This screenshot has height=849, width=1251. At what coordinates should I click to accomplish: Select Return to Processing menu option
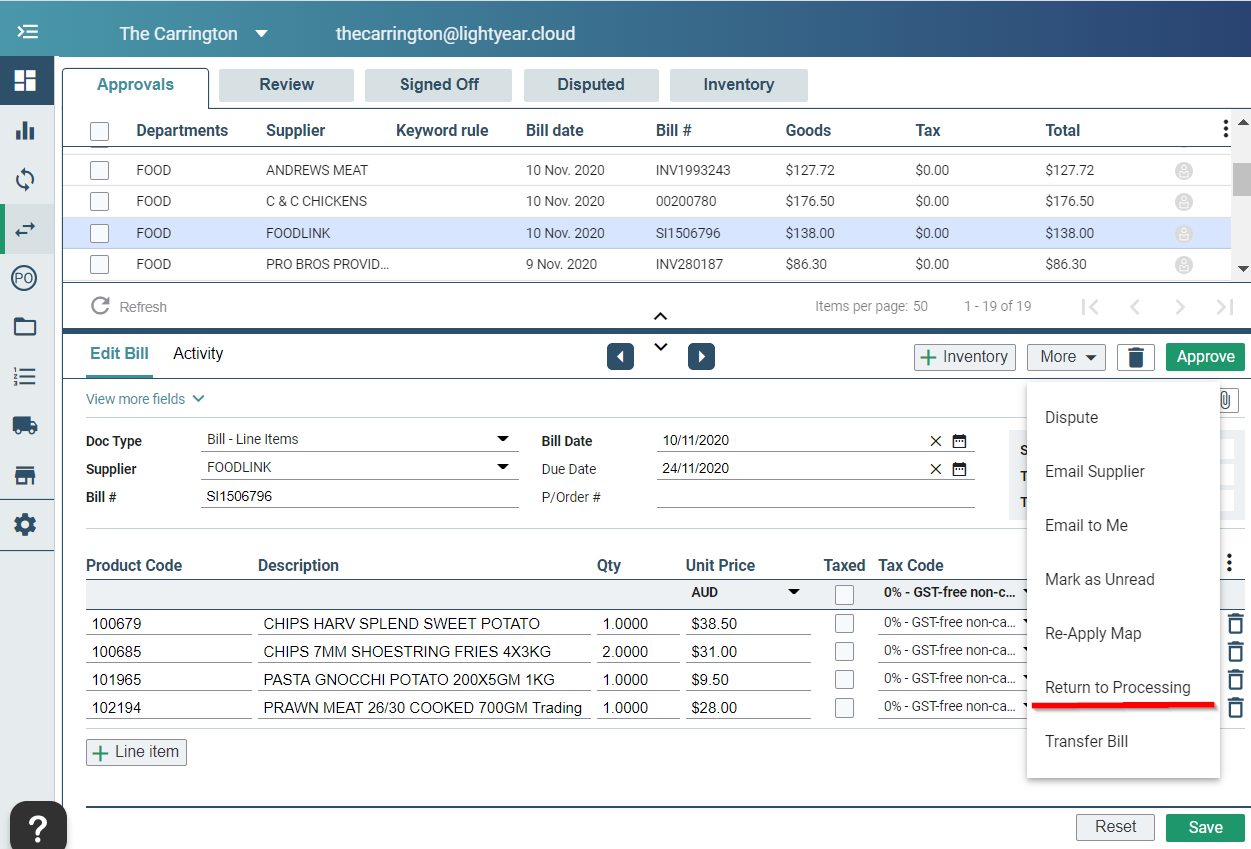1117,688
